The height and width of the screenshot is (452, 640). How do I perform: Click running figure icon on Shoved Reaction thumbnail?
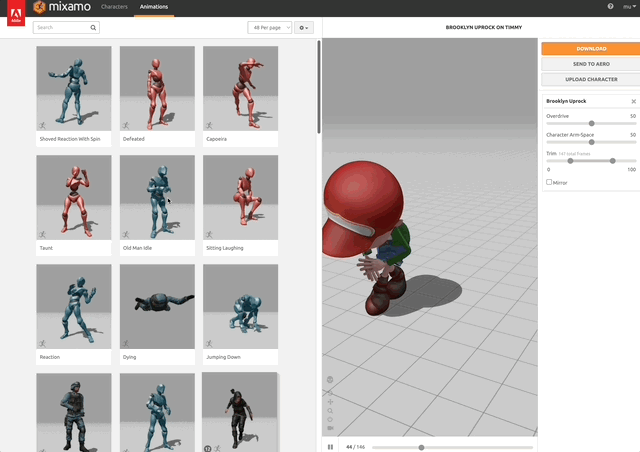click(42, 125)
